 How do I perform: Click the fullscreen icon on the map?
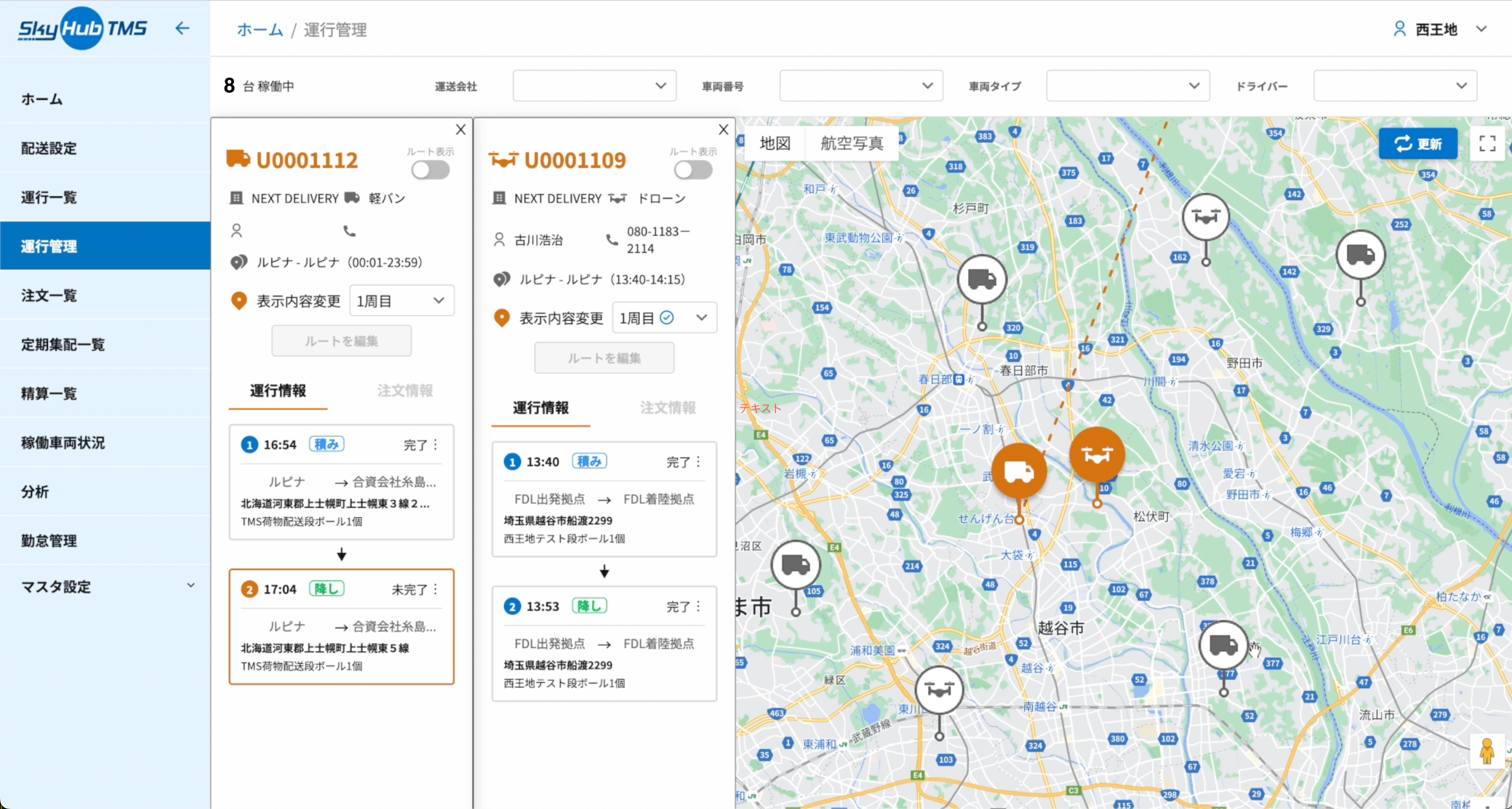coord(1488,143)
